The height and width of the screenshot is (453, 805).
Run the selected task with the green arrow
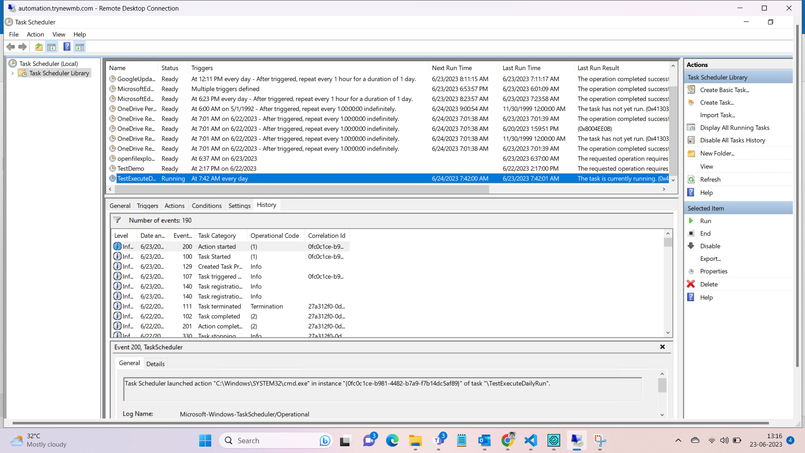coord(691,221)
